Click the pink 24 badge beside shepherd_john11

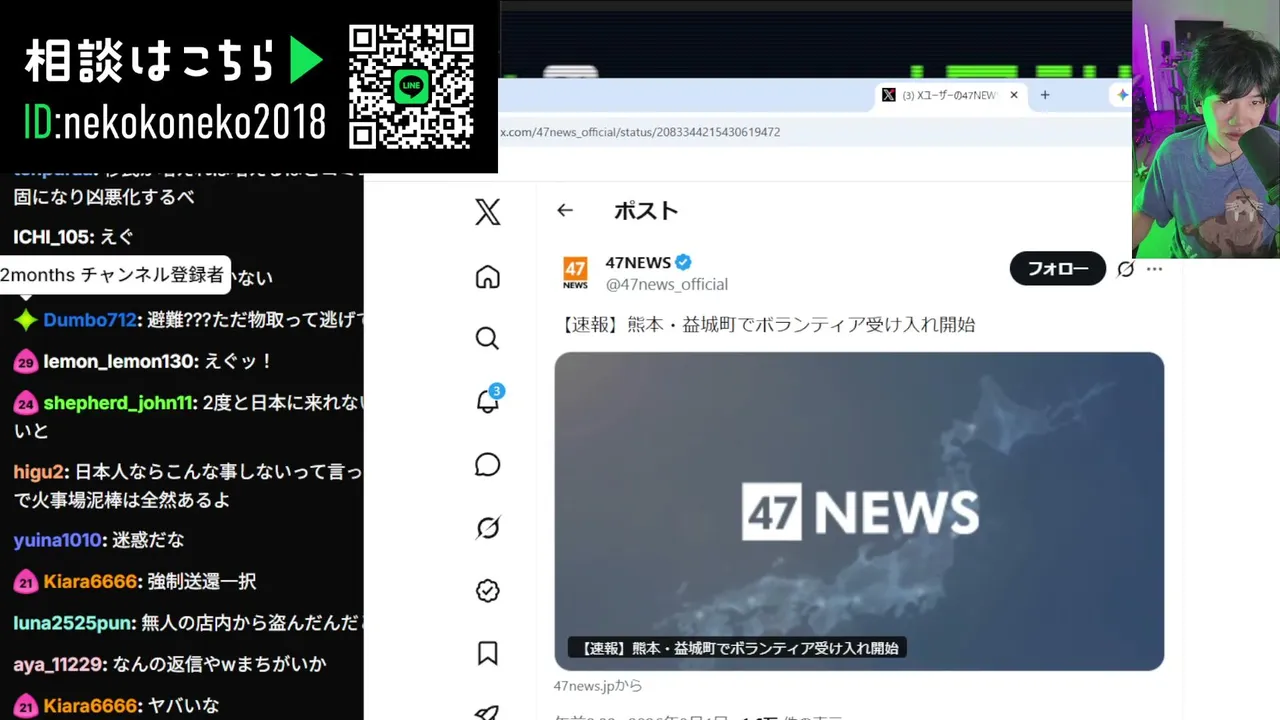click(26, 403)
